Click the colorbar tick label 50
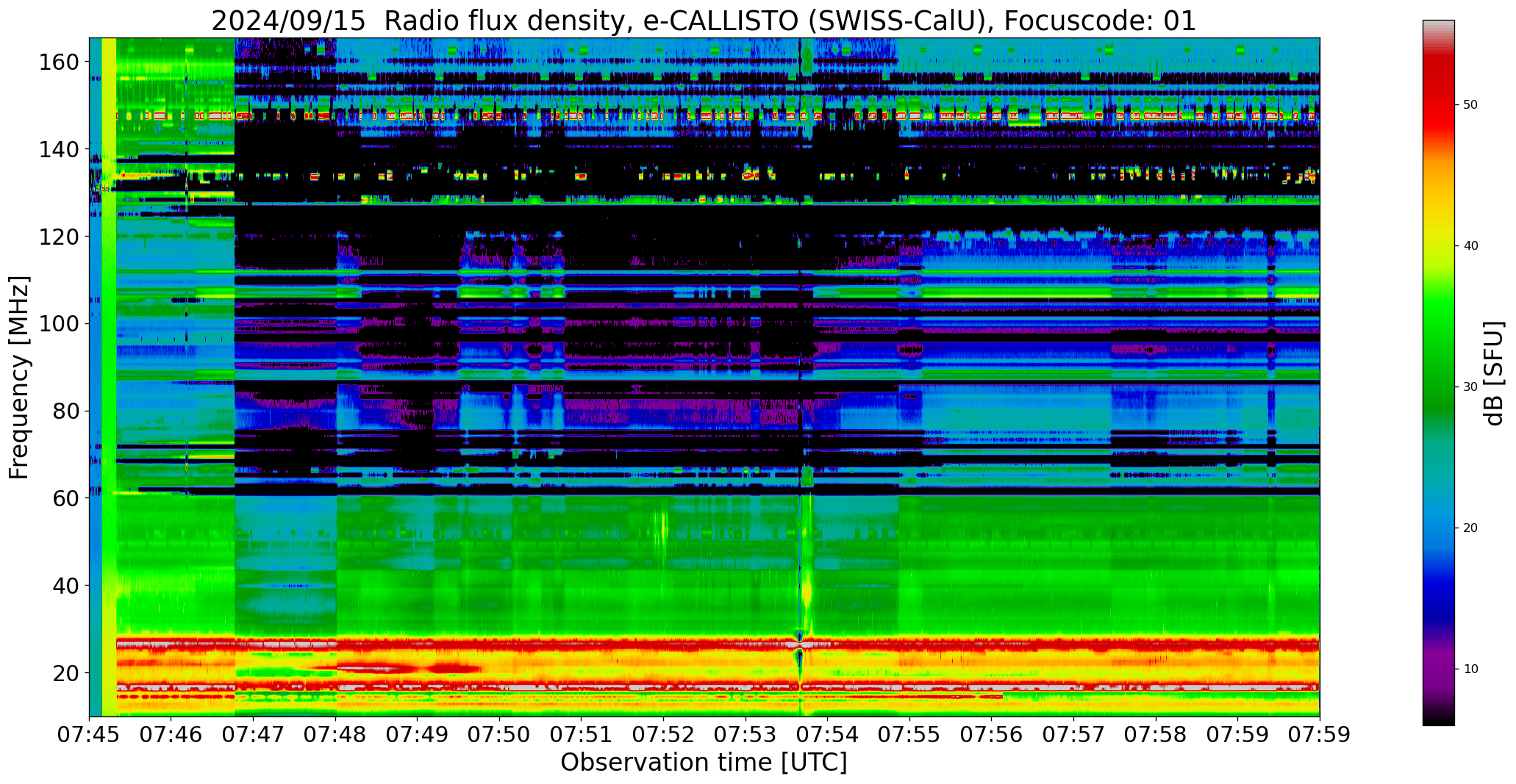The image size is (1516, 784). [x=1470, y=105]
